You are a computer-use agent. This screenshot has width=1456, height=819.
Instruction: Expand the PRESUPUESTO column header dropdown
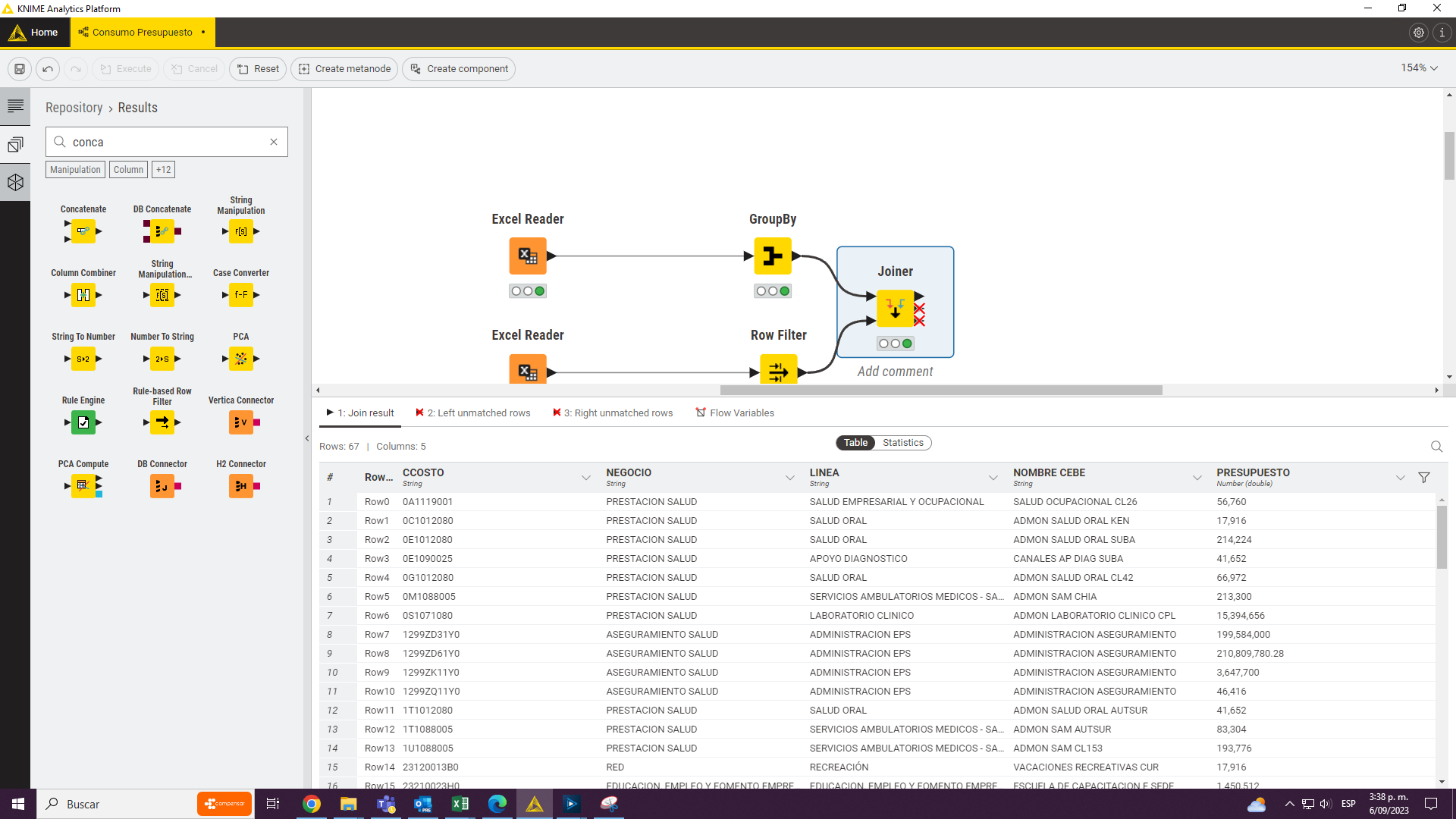tap(1401, 478)
